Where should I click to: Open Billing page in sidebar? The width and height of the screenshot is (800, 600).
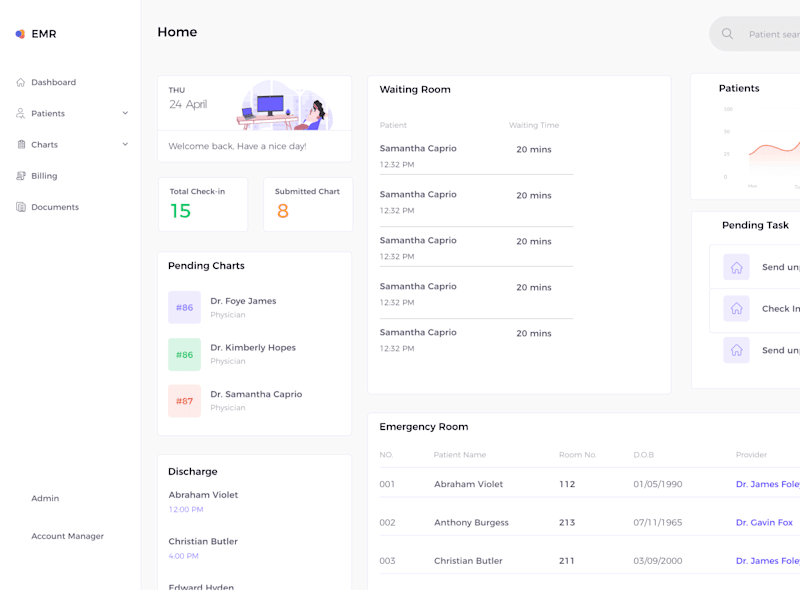(x=44, y=176)
